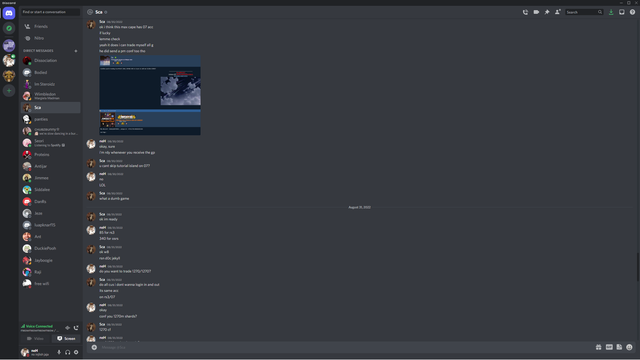The image size is (640, 360).
Task: Select the Sca conversation in the DM list
Action: tap(51, 108)
